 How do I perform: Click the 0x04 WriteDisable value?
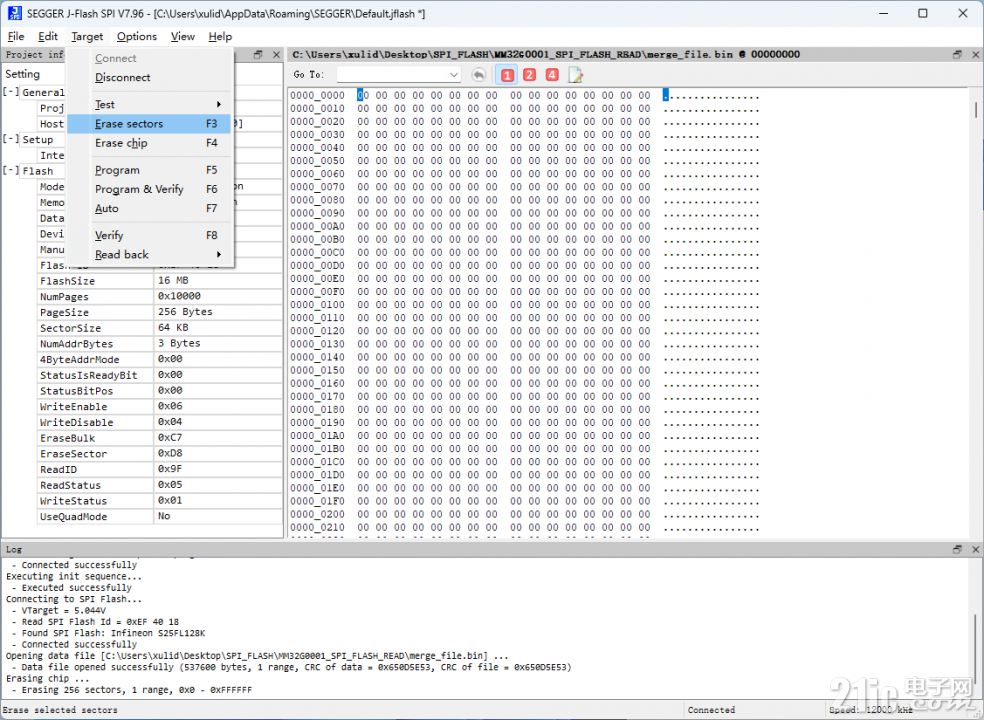click(218, 422)
